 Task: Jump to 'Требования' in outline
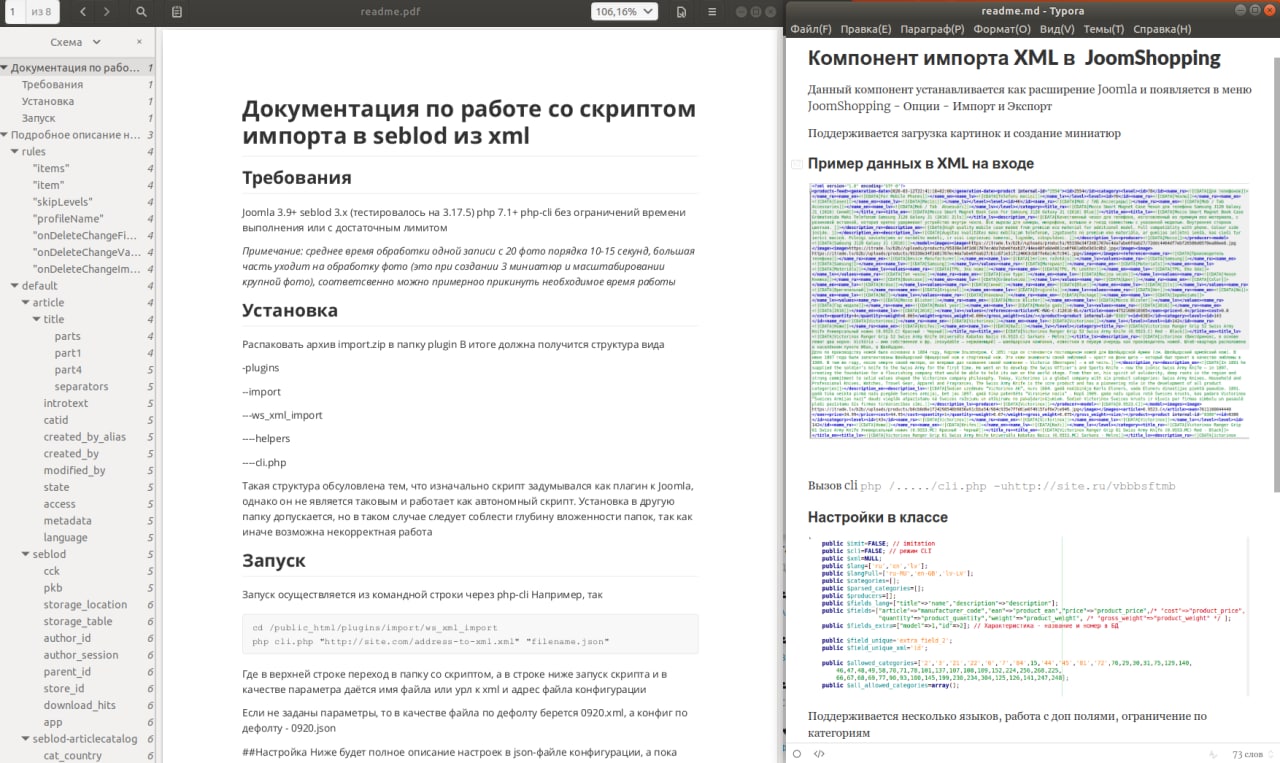[52, 85]
